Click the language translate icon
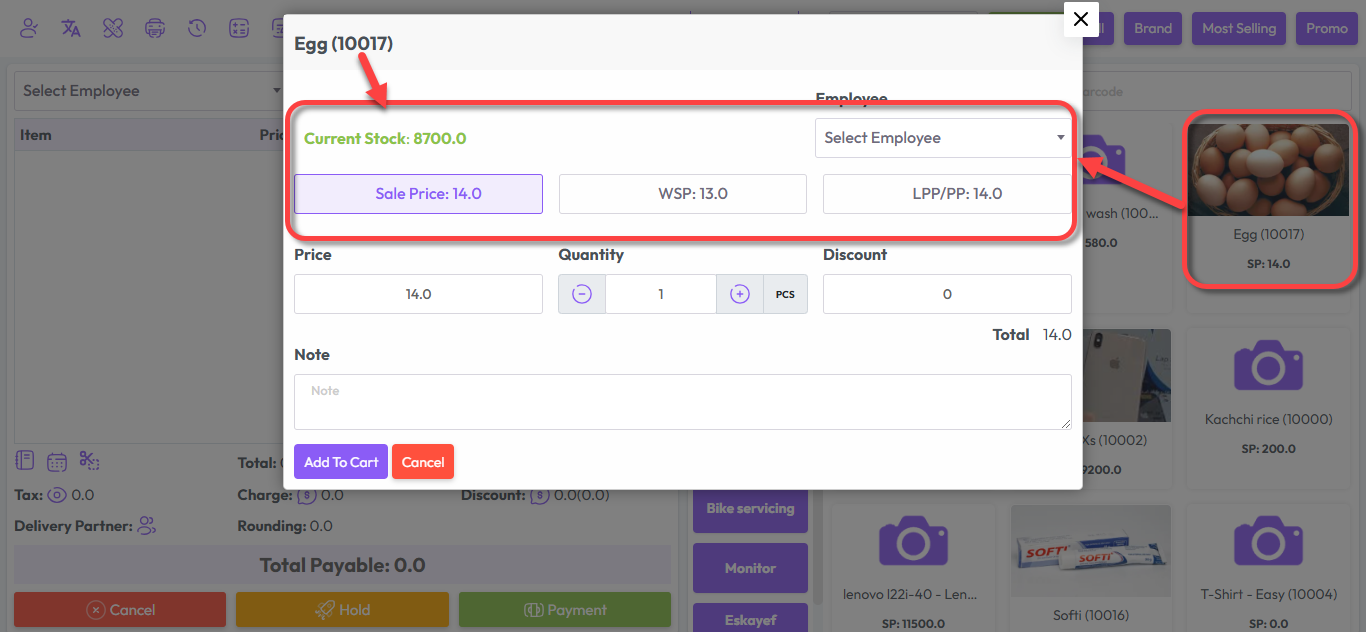Viewport: 1366px width, 632px height. 71,28
